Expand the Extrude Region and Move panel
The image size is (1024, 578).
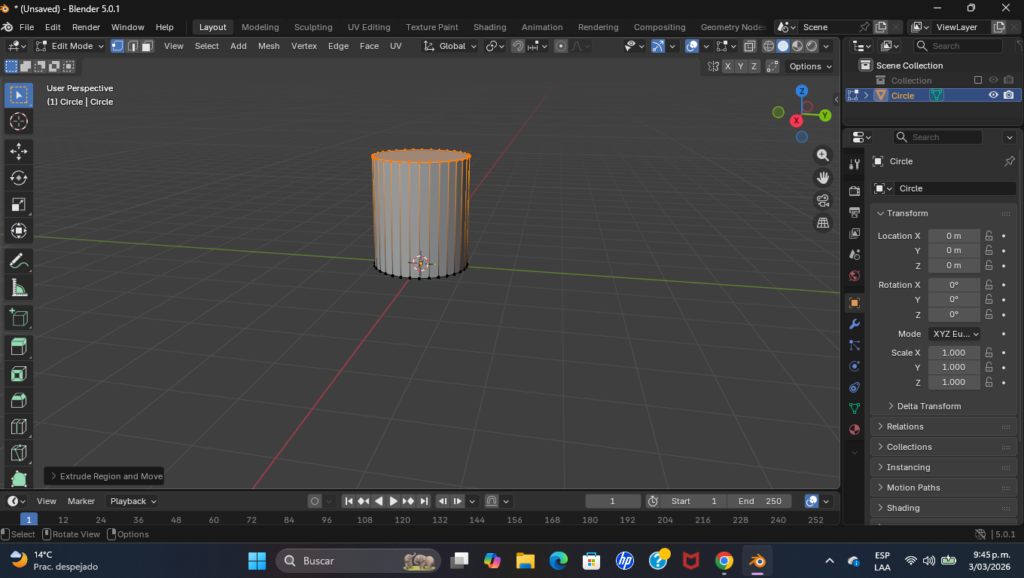pyautogui.click(x=104, y=476)
